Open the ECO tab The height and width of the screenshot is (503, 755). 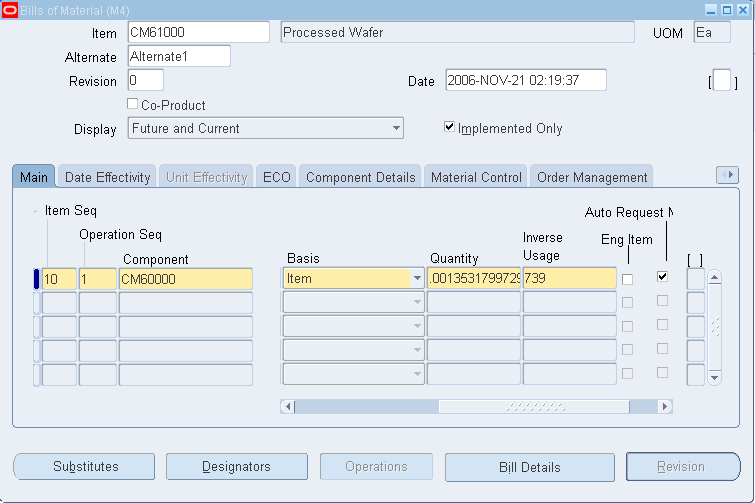276,177
